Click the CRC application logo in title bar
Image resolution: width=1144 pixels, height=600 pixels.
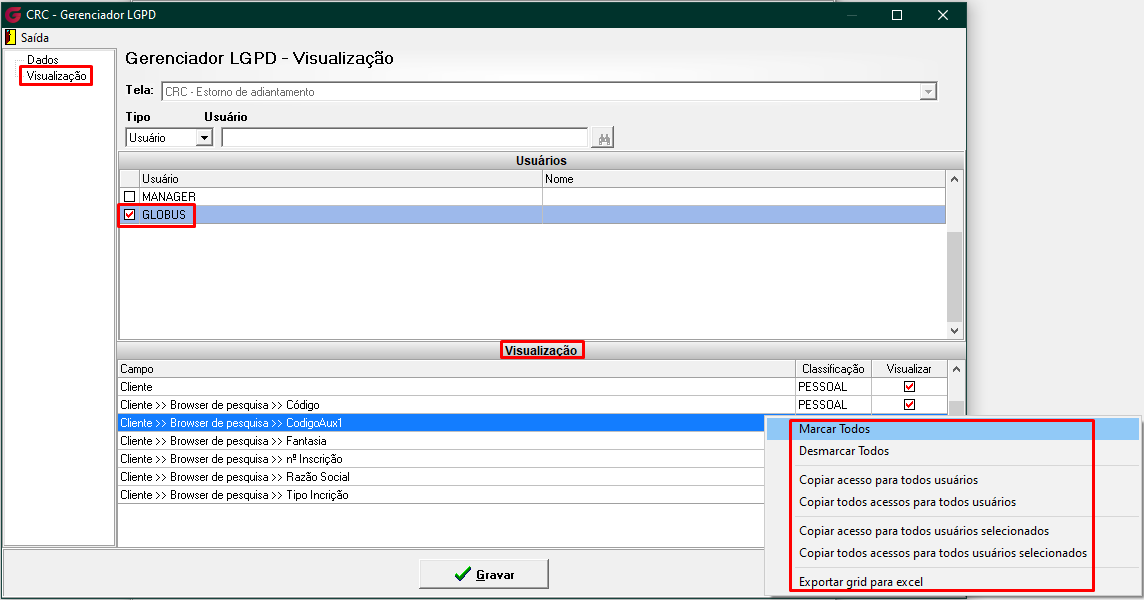coord(12,15)
